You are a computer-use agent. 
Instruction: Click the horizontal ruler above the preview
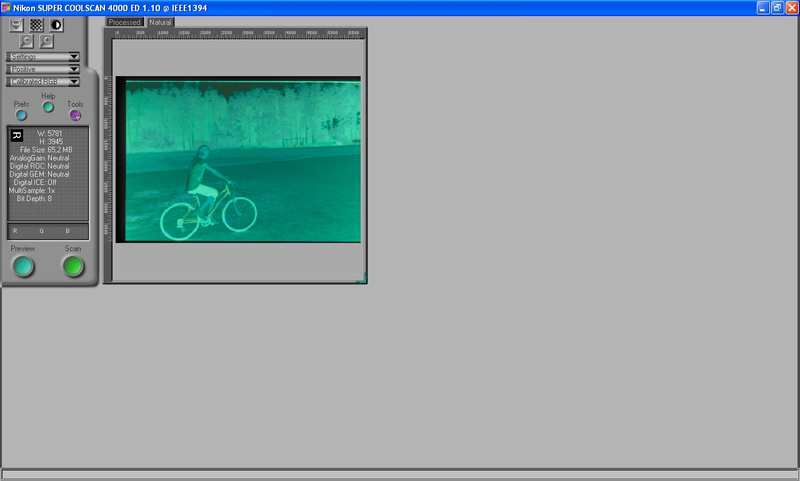tap(239, 33)
